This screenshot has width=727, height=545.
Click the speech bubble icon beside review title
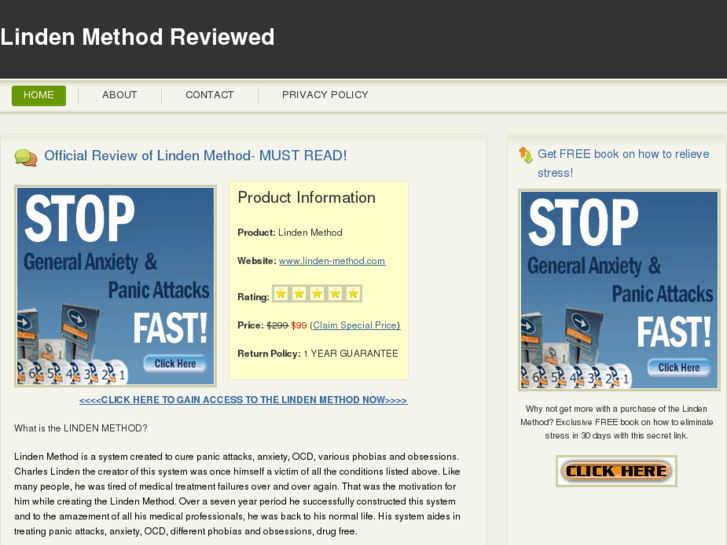pyautogui.click(x=26, y=158)
